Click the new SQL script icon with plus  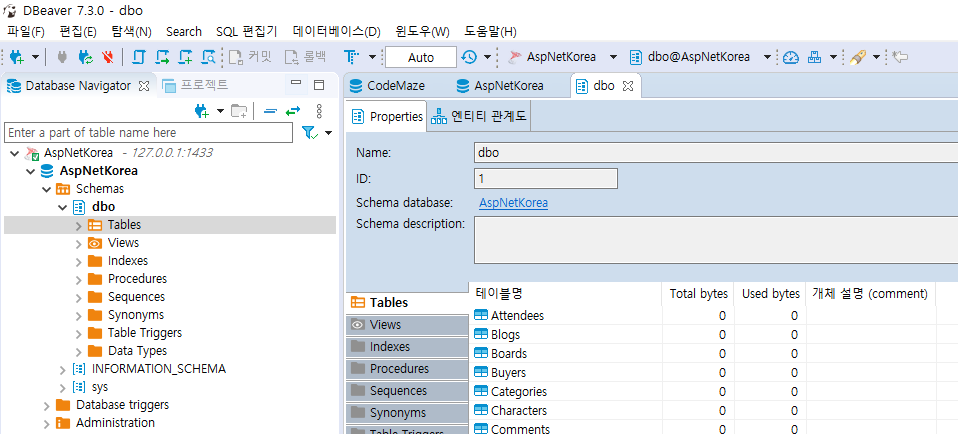click(185, 57)
